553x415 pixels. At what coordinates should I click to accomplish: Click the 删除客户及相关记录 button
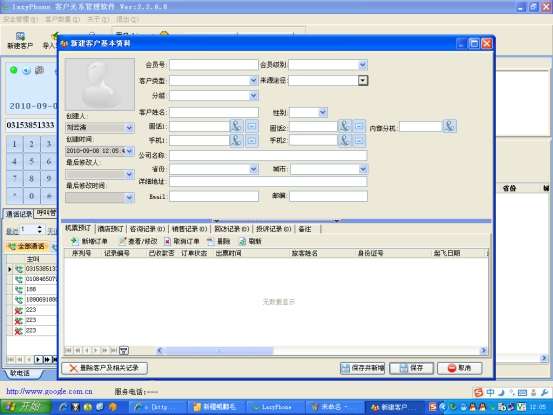coord(104,368)
